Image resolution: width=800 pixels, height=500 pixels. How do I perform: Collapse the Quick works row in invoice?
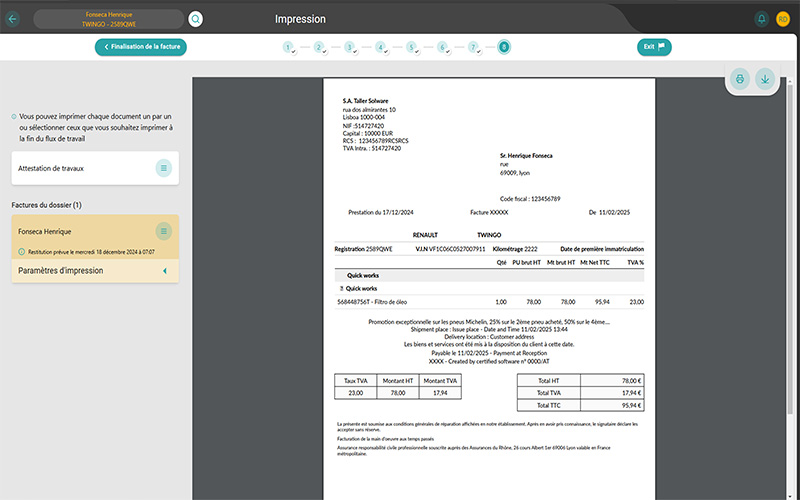pos(341,288)
